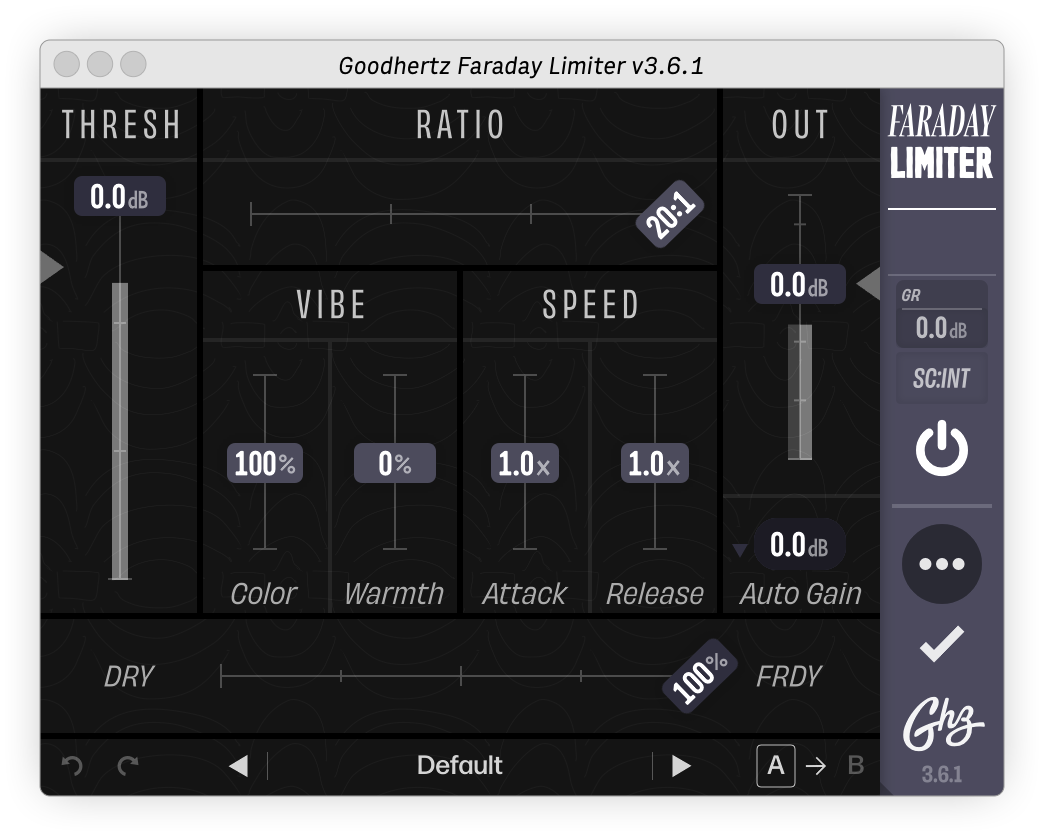Click the Release 1.0x slider handle

point(654,463)
